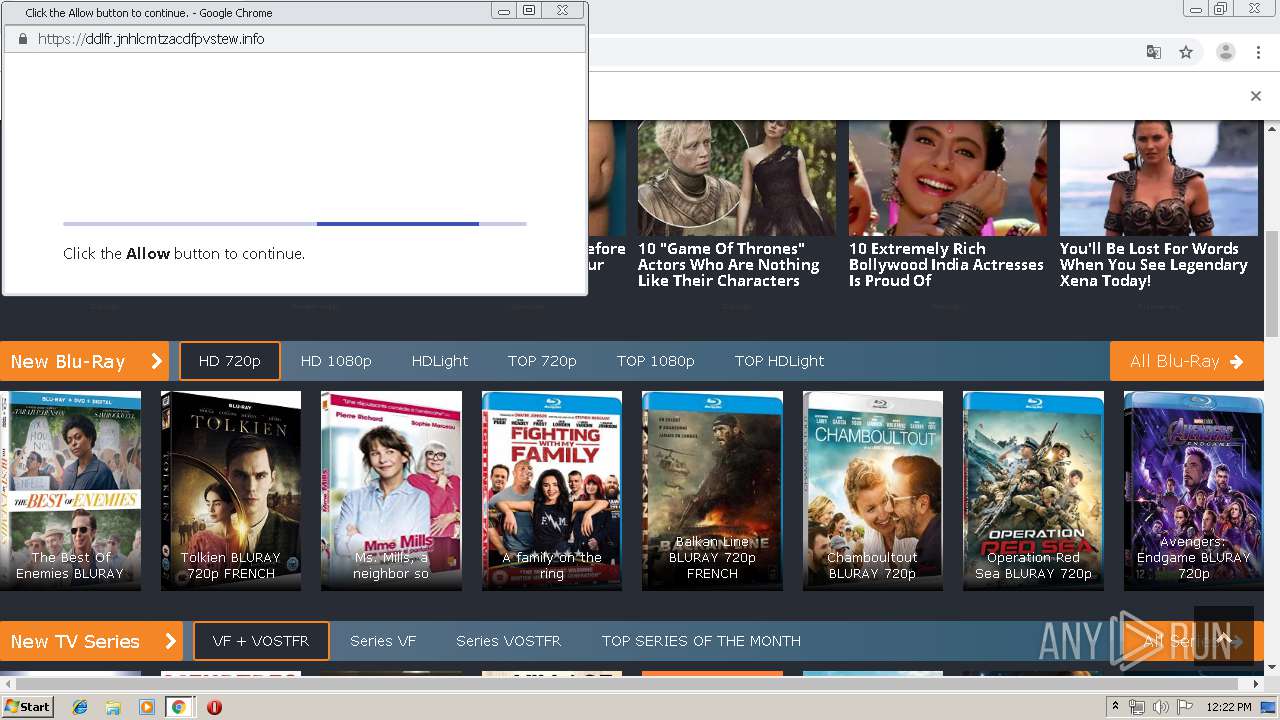Screen dimensions: 1280x720
Task: Launch the media player taskbar icon
Action: pyautogui.click(x=147, y=707)
